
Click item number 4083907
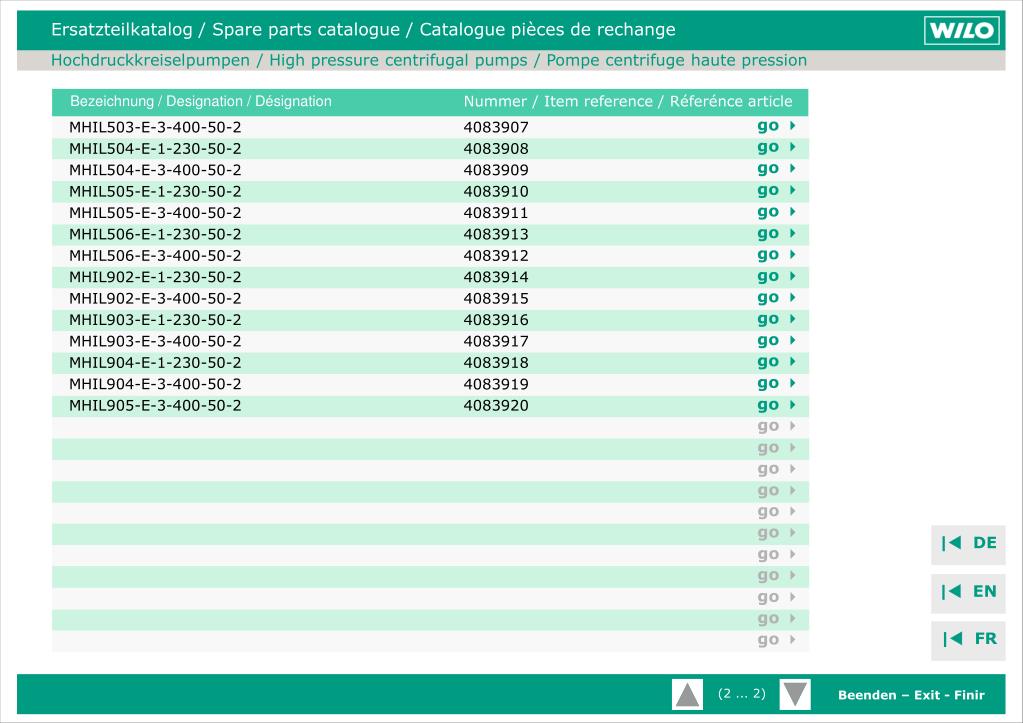coord(496,127)
